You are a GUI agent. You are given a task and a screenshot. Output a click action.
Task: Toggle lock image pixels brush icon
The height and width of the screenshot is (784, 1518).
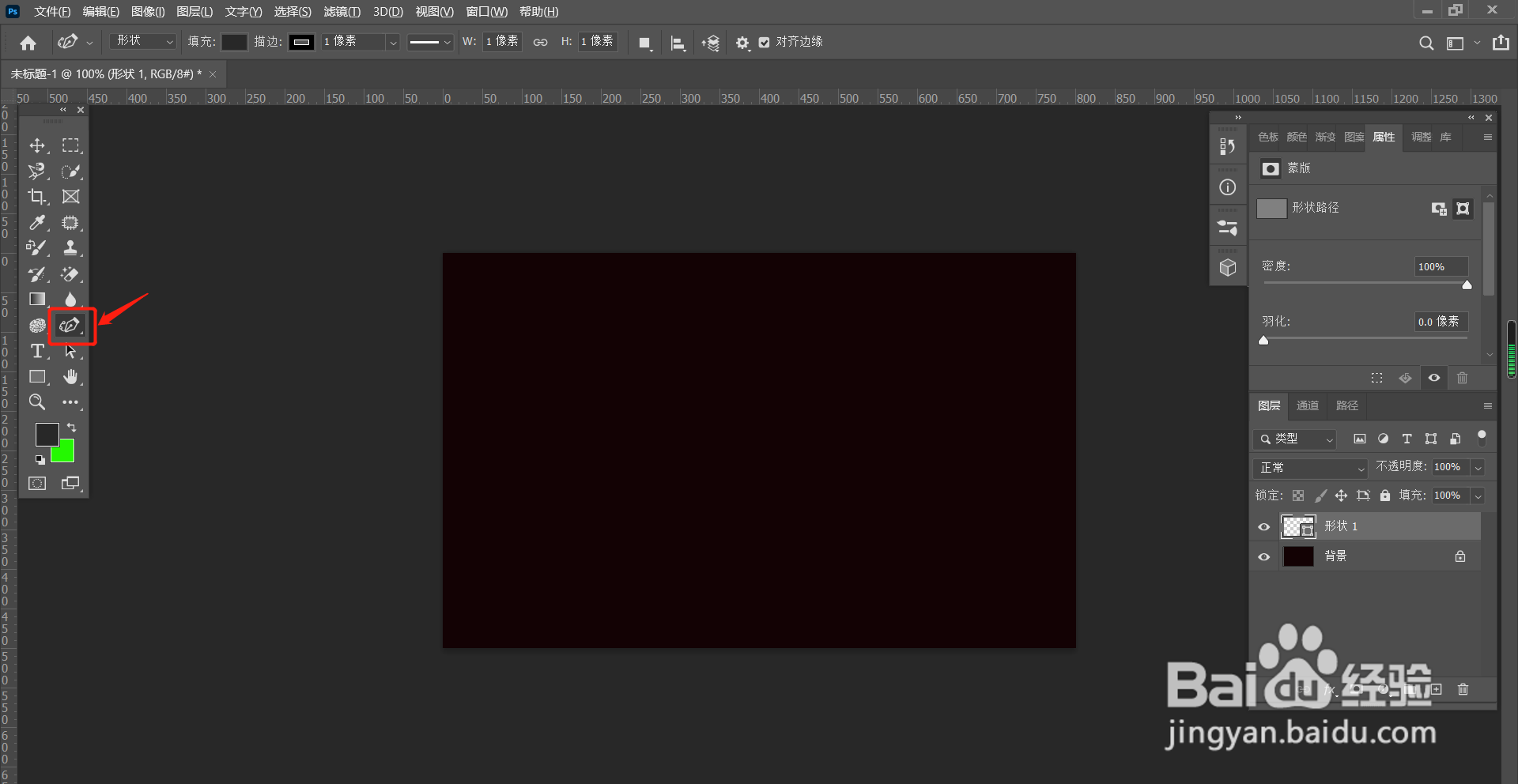click(x=1320, y=496)
